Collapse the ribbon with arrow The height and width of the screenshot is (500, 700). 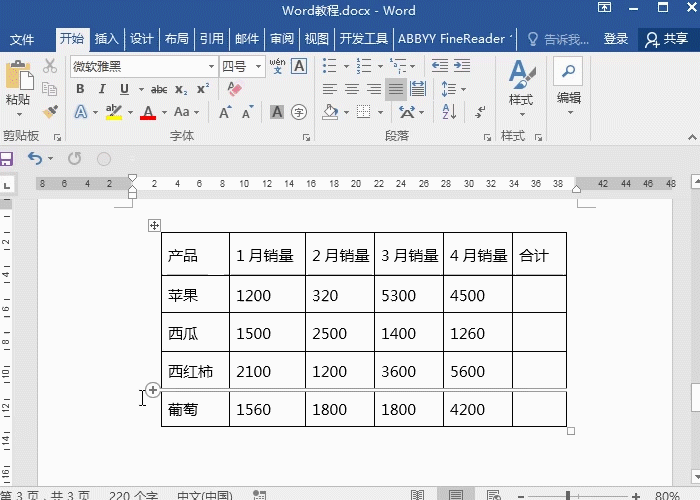692,137
